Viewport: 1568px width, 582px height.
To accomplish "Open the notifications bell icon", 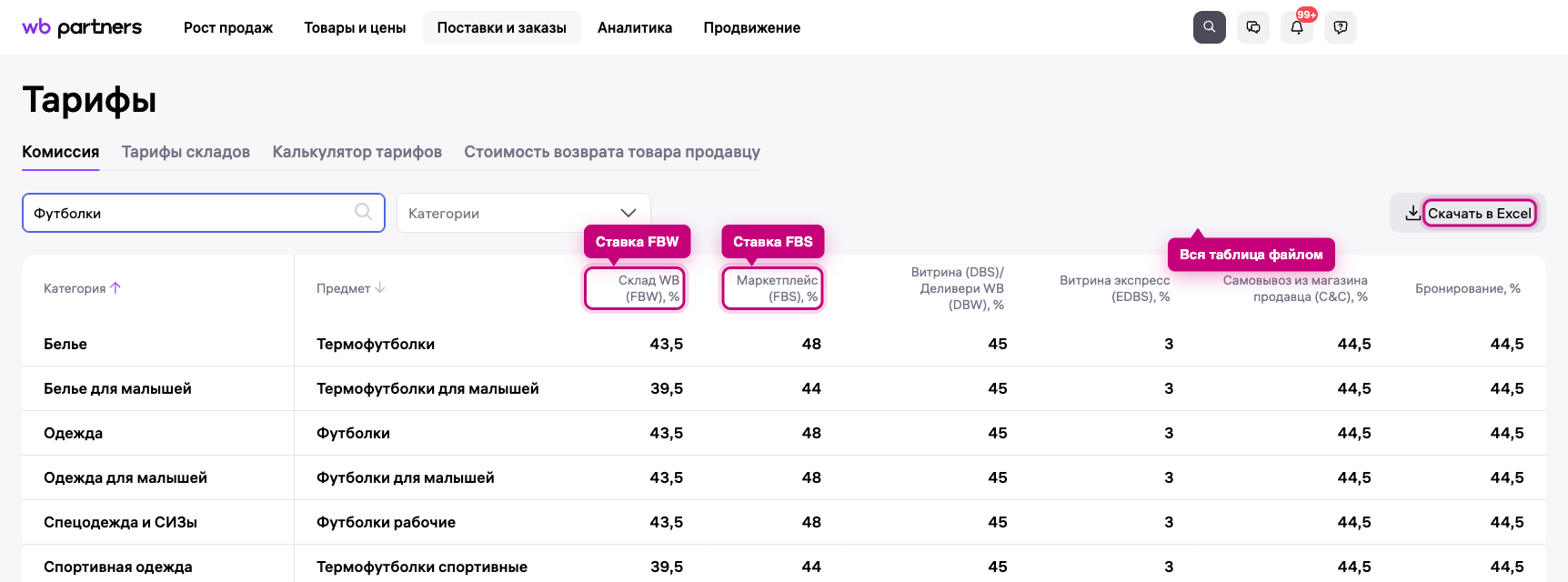I will coord(1297,27).
